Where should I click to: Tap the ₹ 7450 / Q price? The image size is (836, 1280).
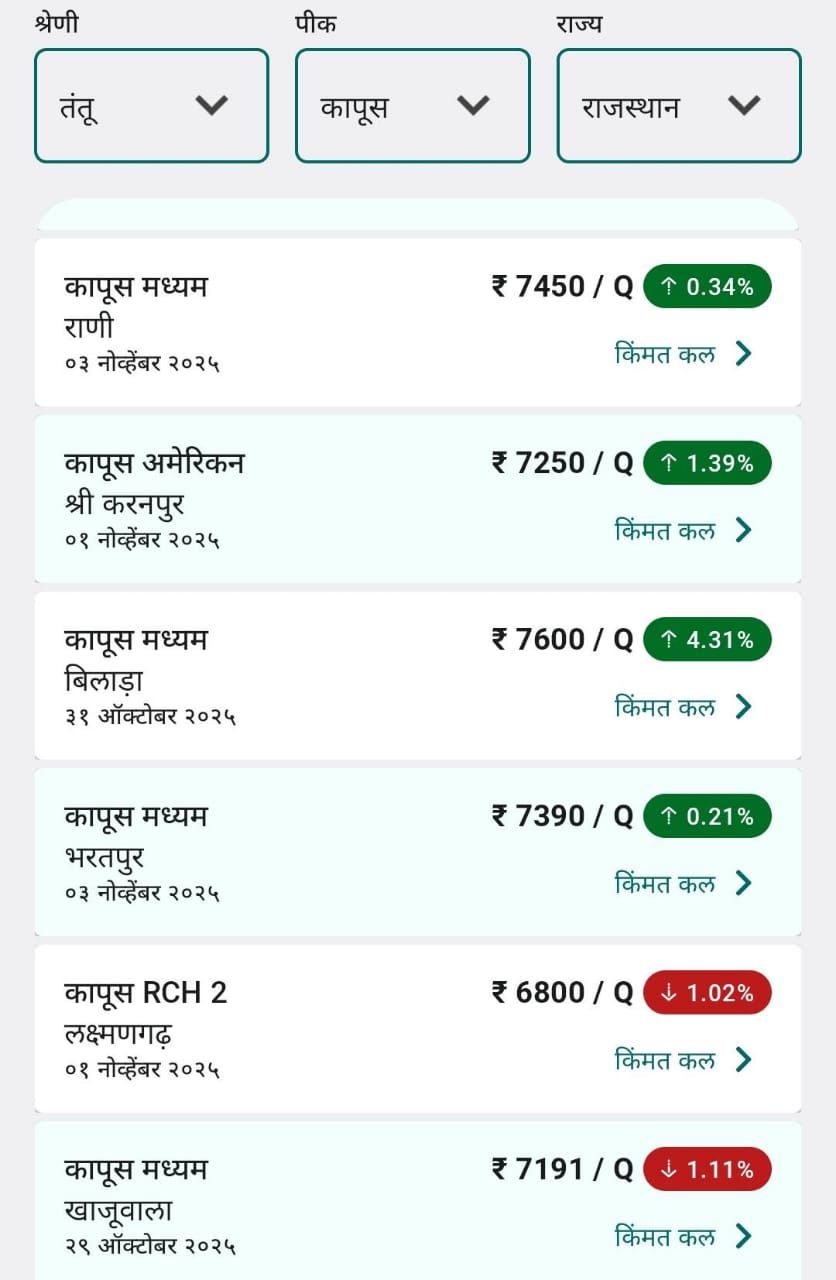point(562,287)
